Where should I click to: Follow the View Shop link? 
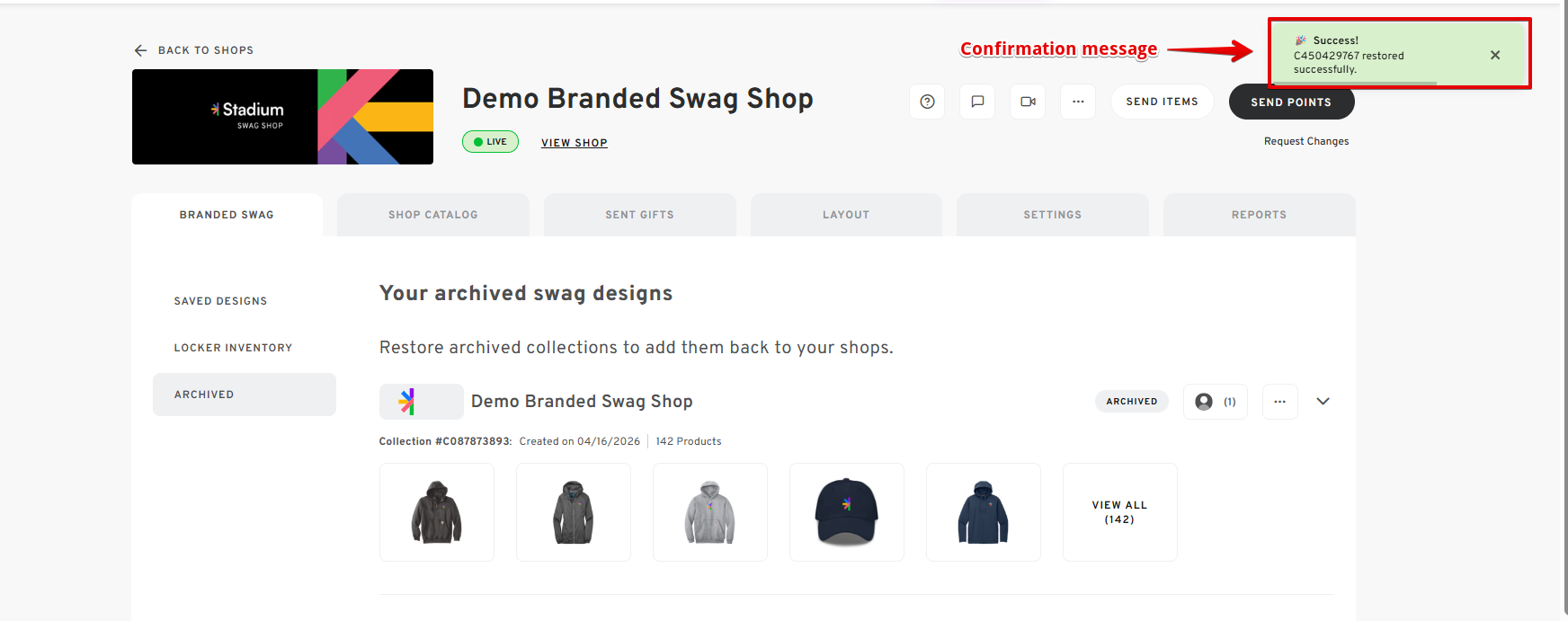(x=574, y=143)
